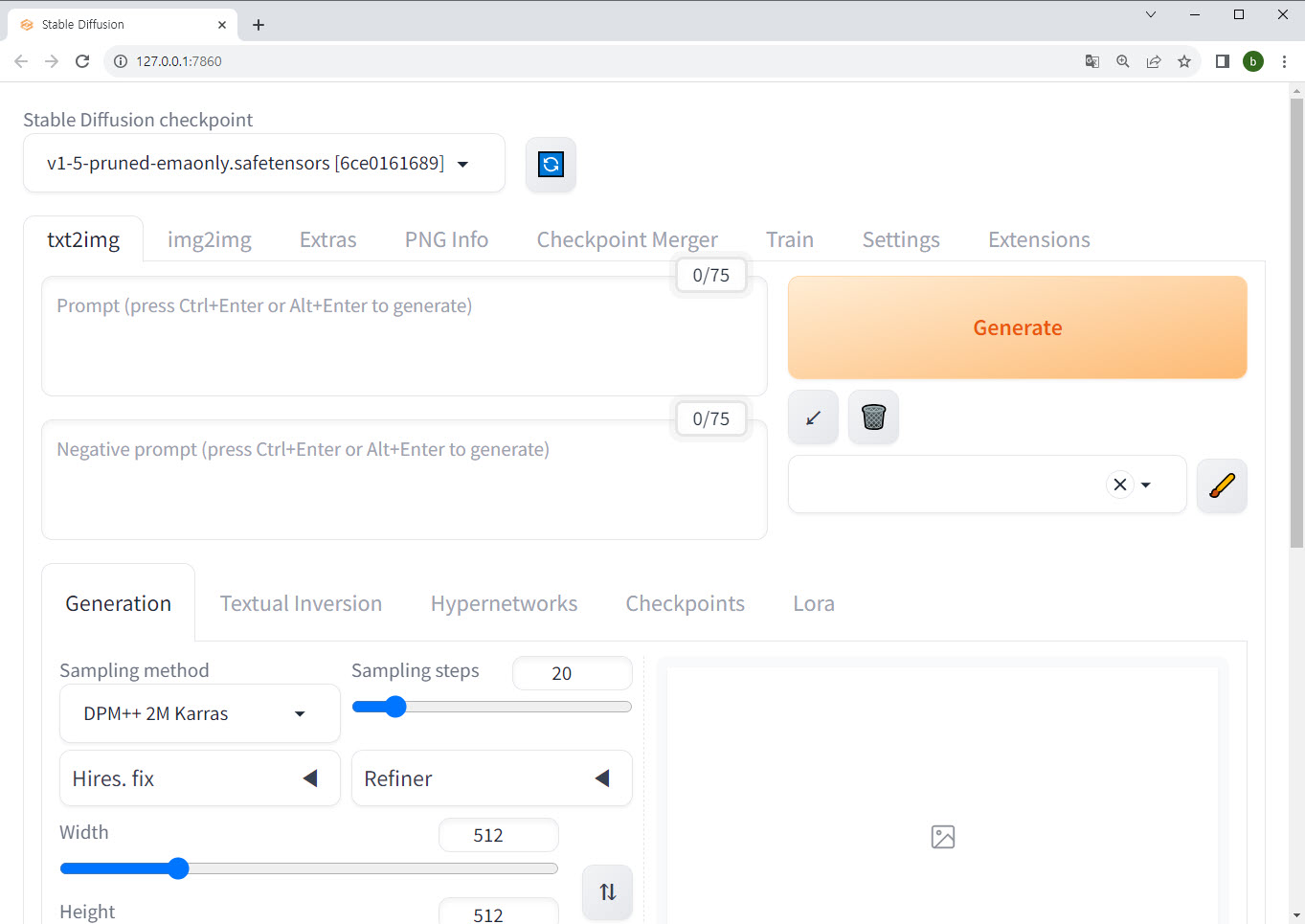Open the Sampling method dropdown
This screenshot has width=1305, height=924.
(x=200, y=713)
